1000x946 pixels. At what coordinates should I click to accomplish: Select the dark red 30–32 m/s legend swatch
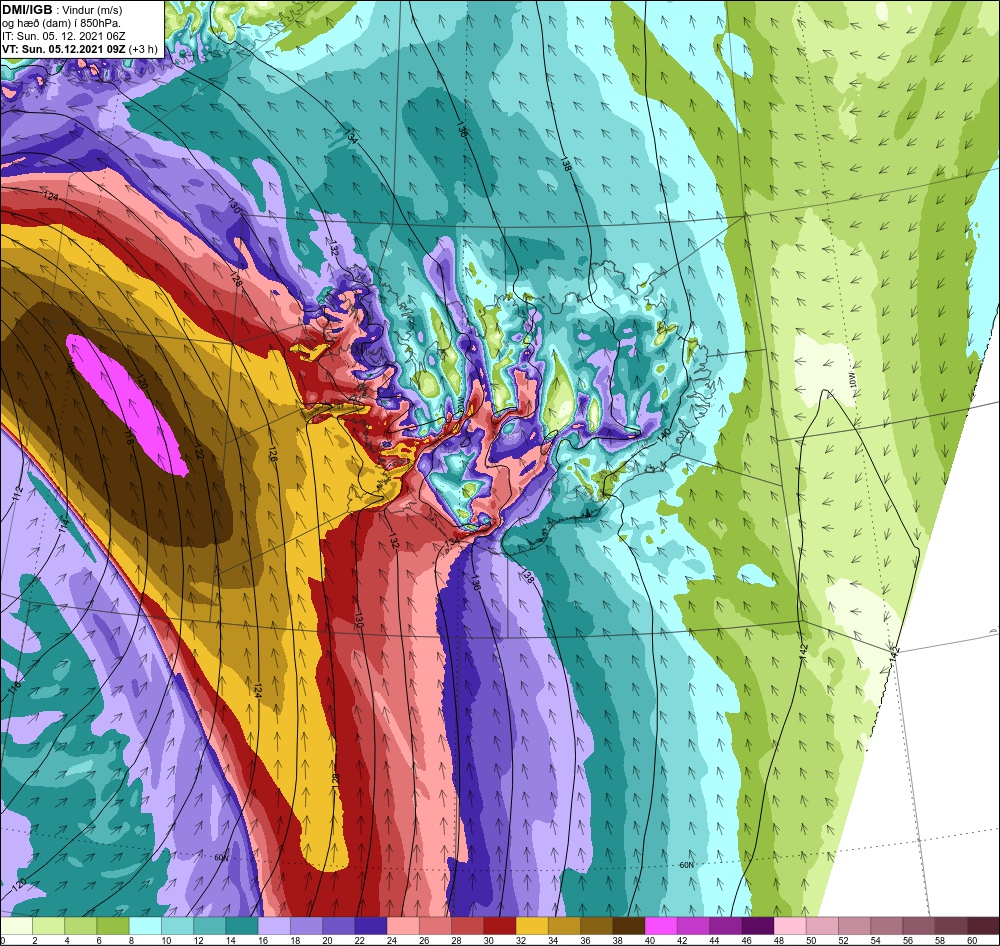499,925
